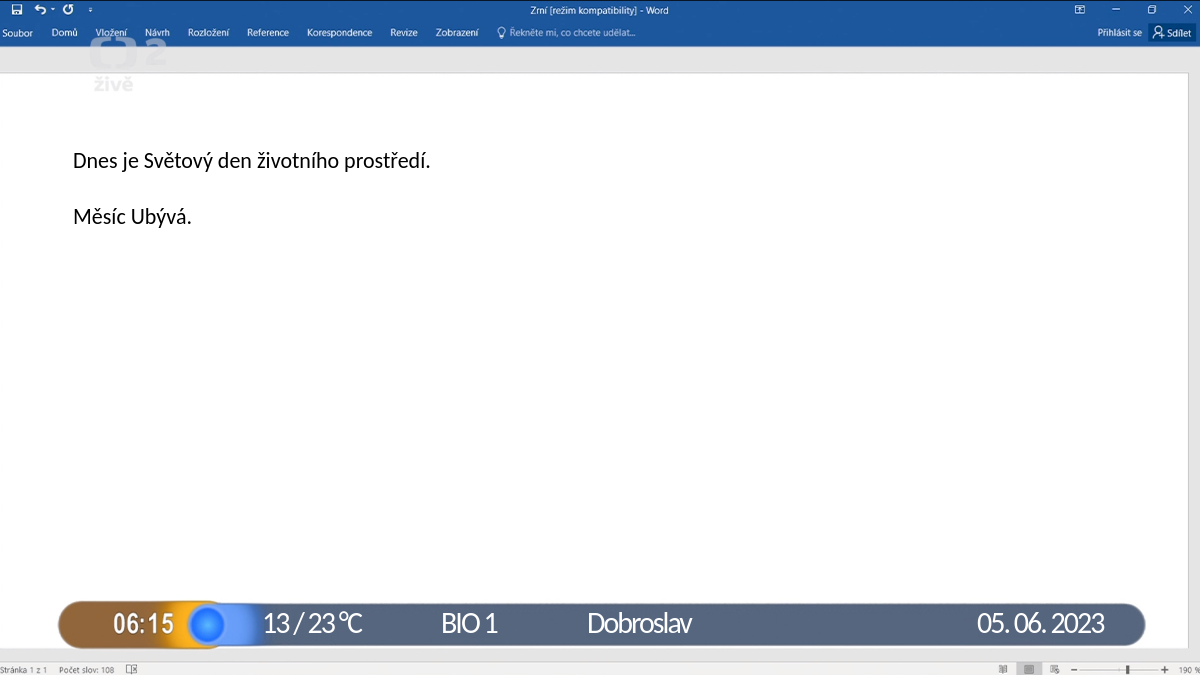
Task: Open the Soubor tab
Action: pyautogui.click(x=18, y=33)
